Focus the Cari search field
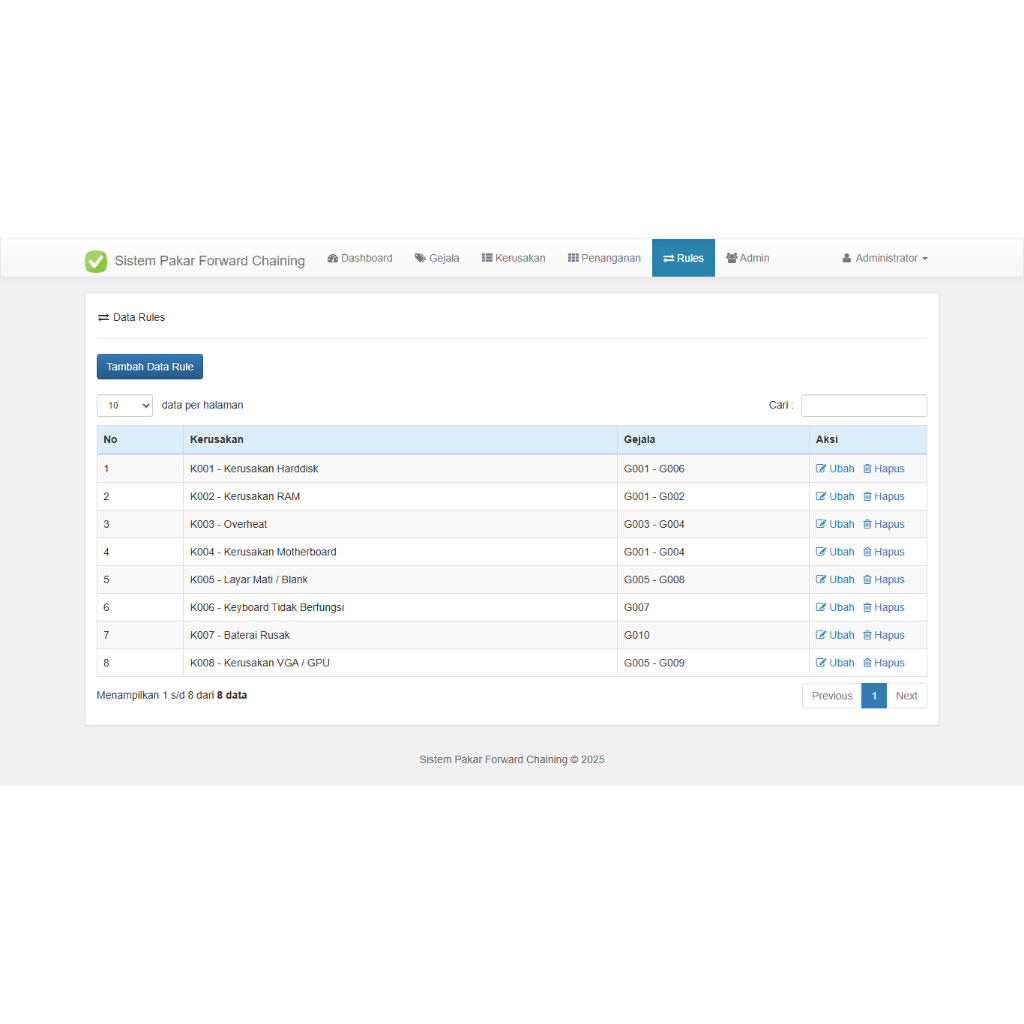This screenshot has width=1024, height=1024. (863, 406)
